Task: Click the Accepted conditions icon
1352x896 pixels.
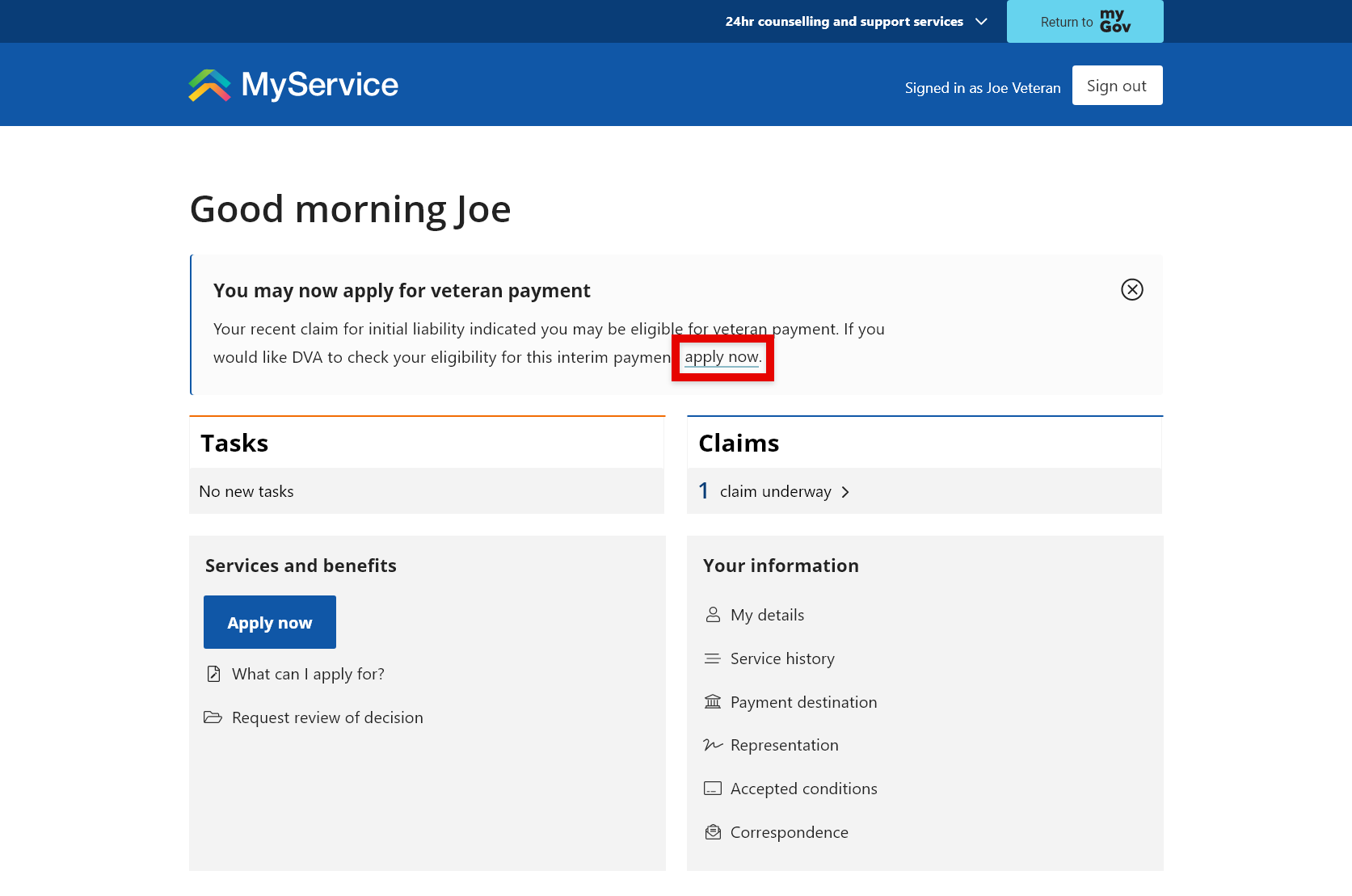Action: click(x=713, y=789)
